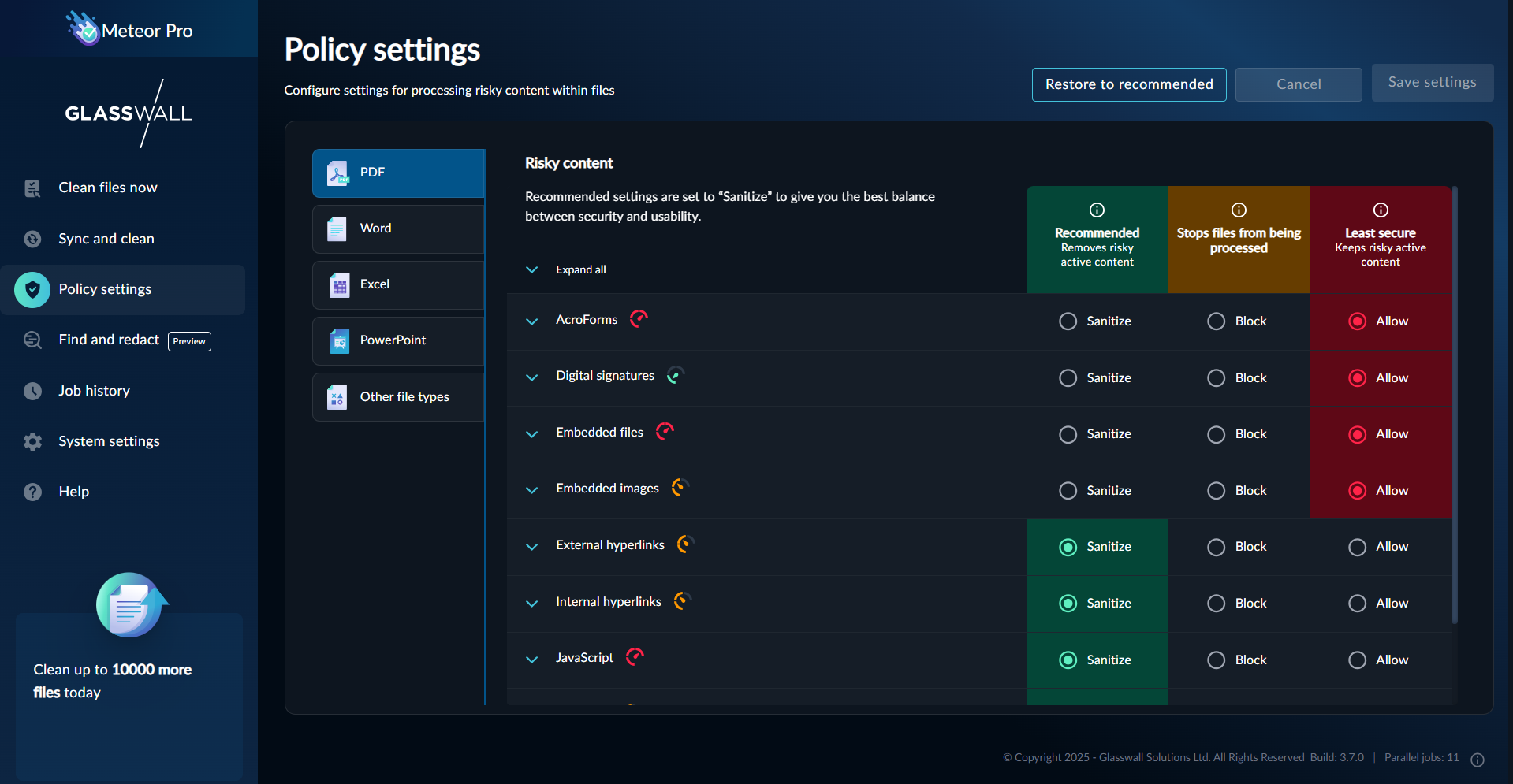Open the Other file types tab
1513x784 pixels.
click(398, 397)
